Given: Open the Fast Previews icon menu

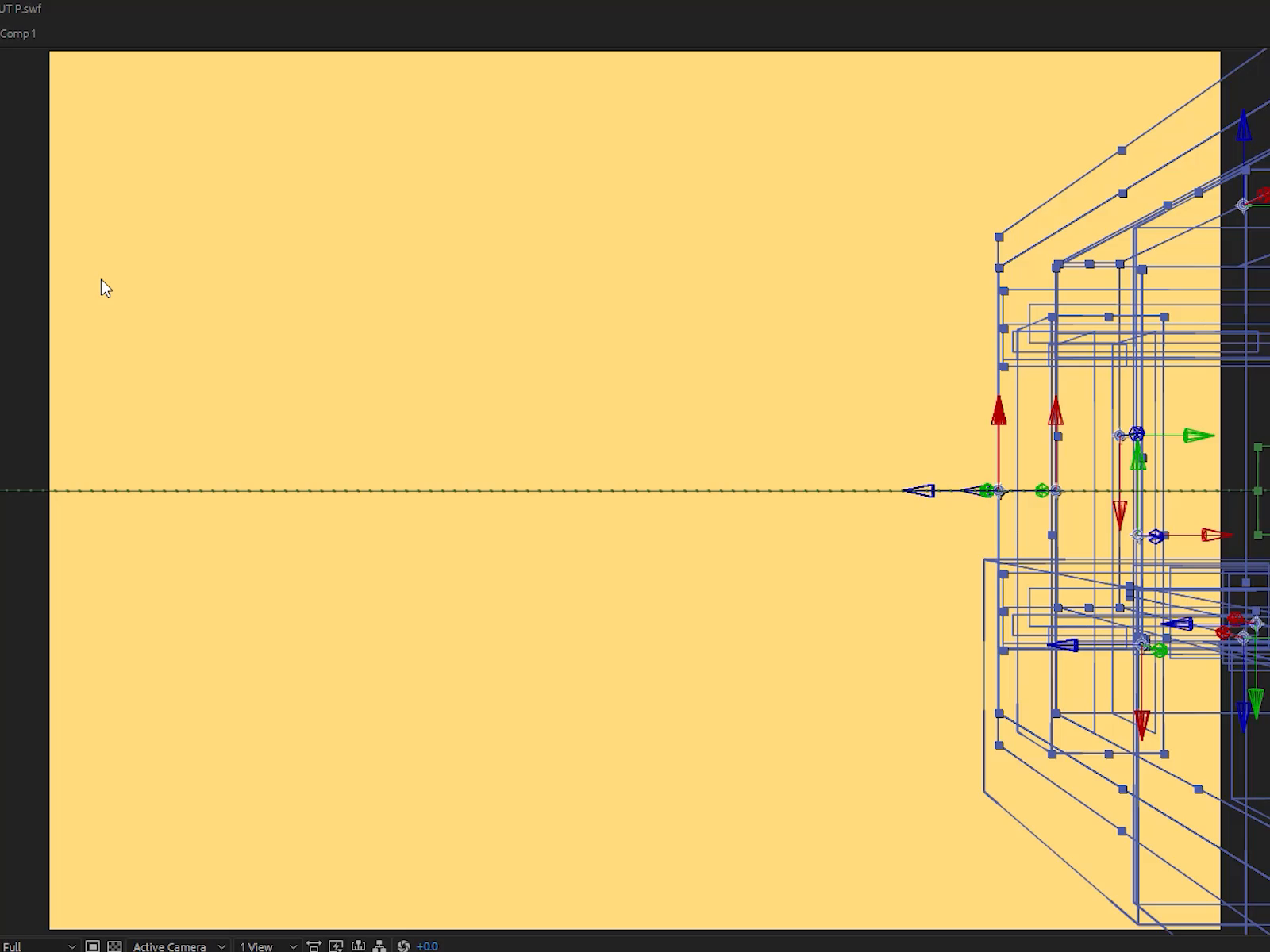Looking at the screenshot, I should click(x=336, y=946).
